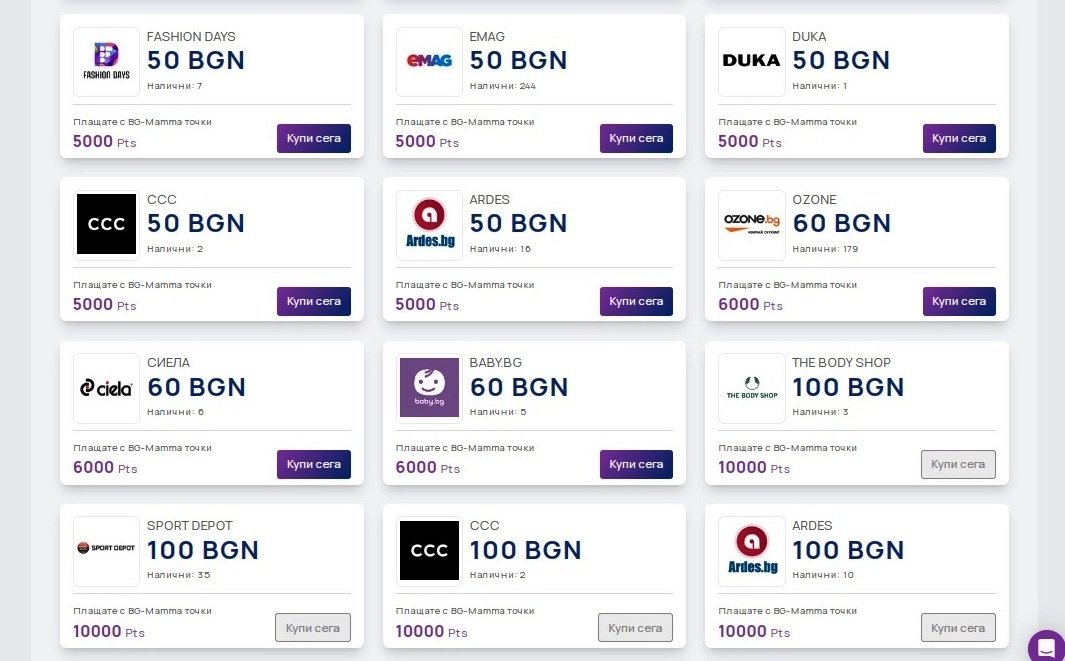Click the baby.bg purple logo icon
The width and height of the screenshot is (1065, 661).
(429, 388)
